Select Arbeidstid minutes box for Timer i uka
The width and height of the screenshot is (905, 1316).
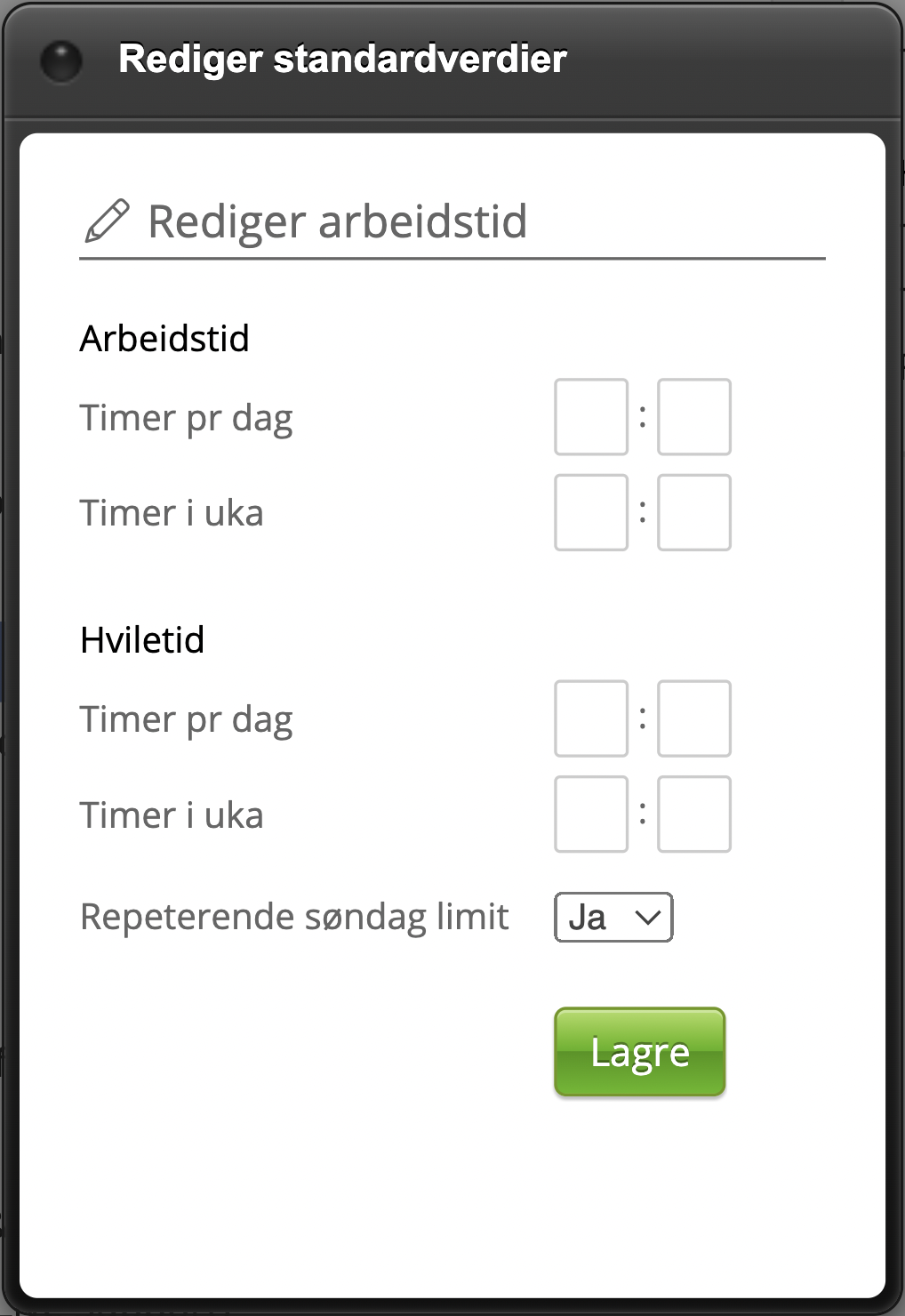pyautogui.click(x=694, y=512)
